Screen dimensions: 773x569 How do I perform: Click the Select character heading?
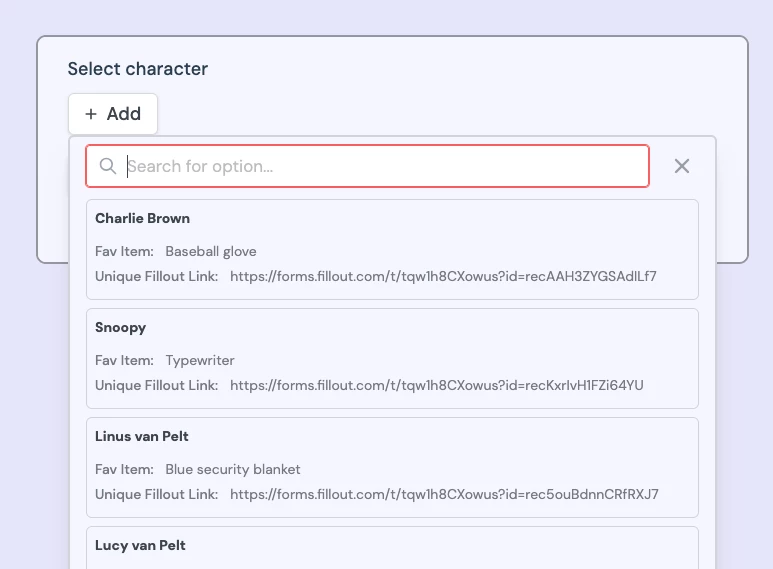[x=138, y=69]
